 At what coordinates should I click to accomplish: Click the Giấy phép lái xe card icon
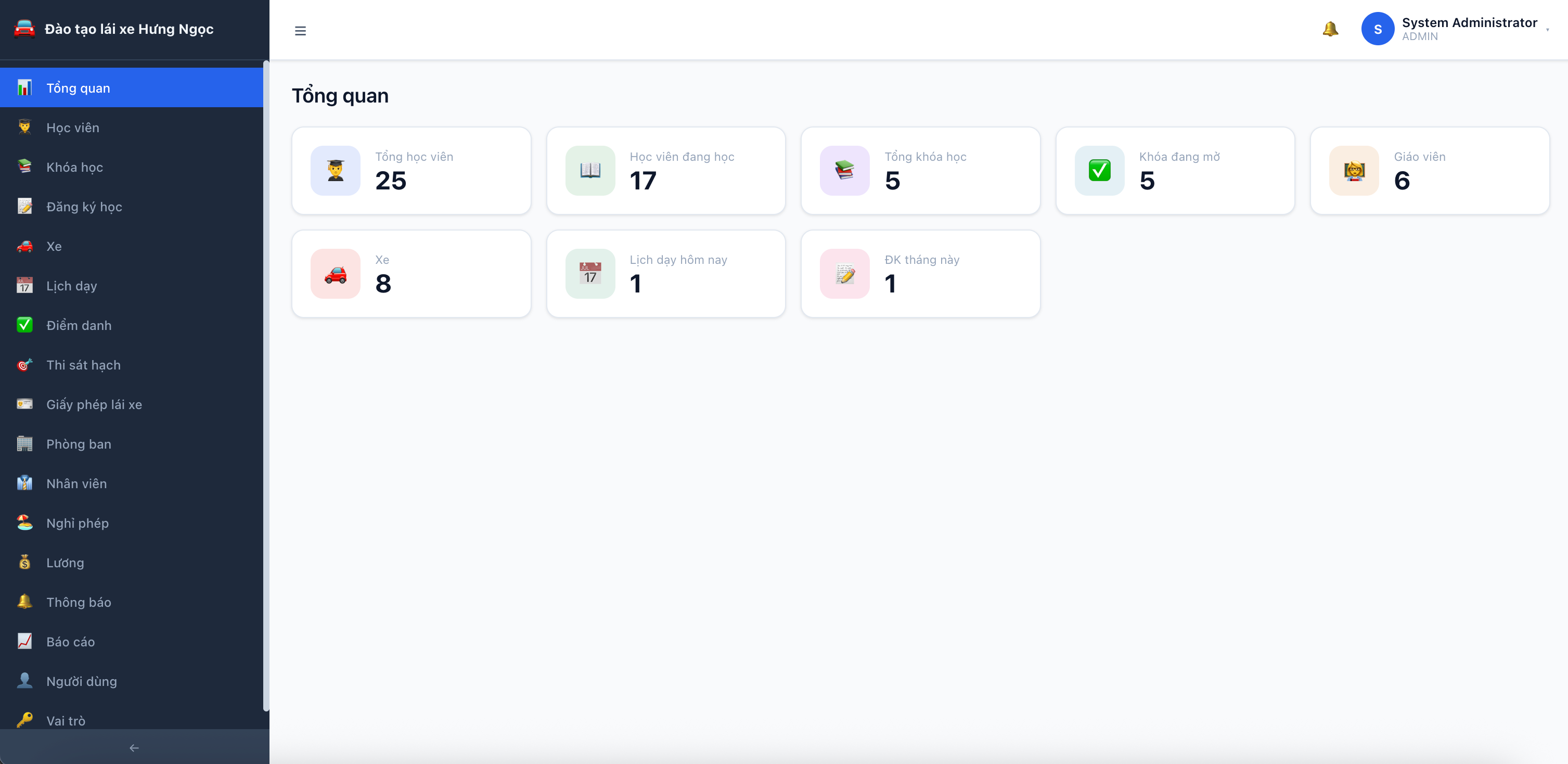click(24, 404)
